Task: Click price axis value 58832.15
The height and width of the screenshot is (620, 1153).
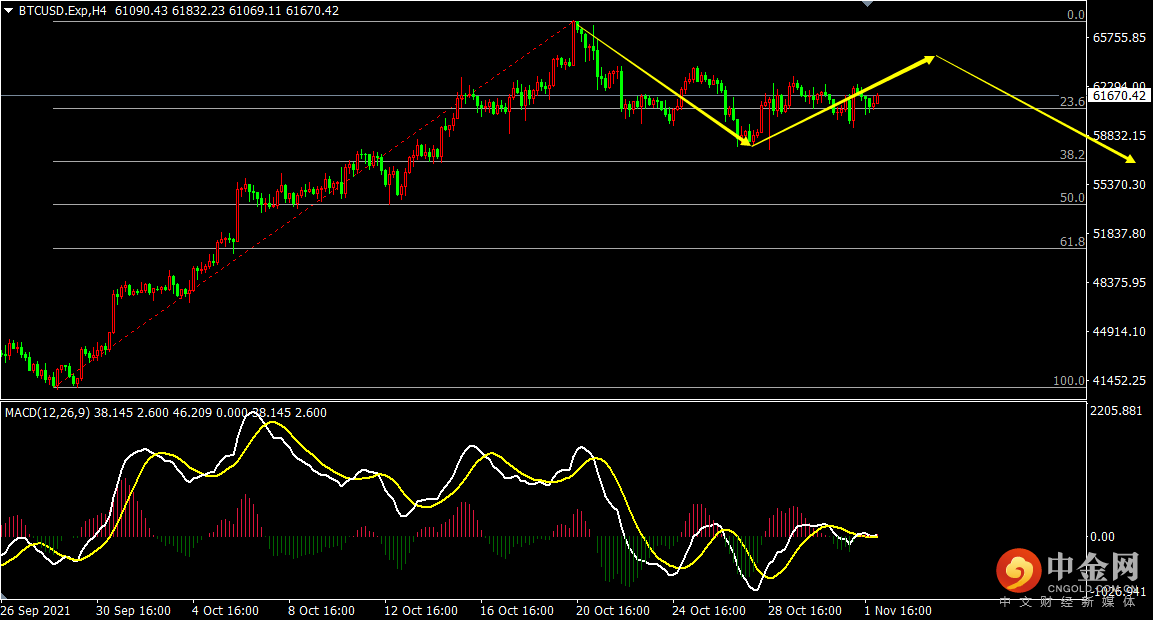Action: click(x=1119, y=135)
